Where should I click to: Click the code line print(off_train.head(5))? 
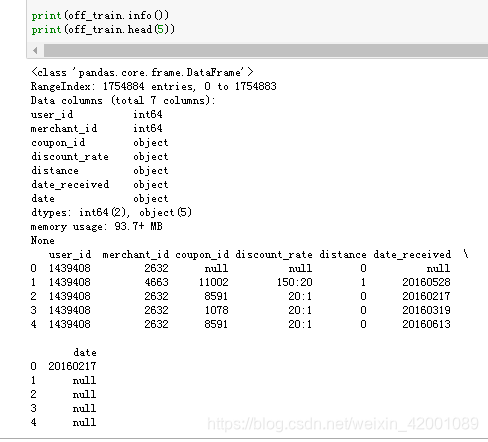(103, 29)
